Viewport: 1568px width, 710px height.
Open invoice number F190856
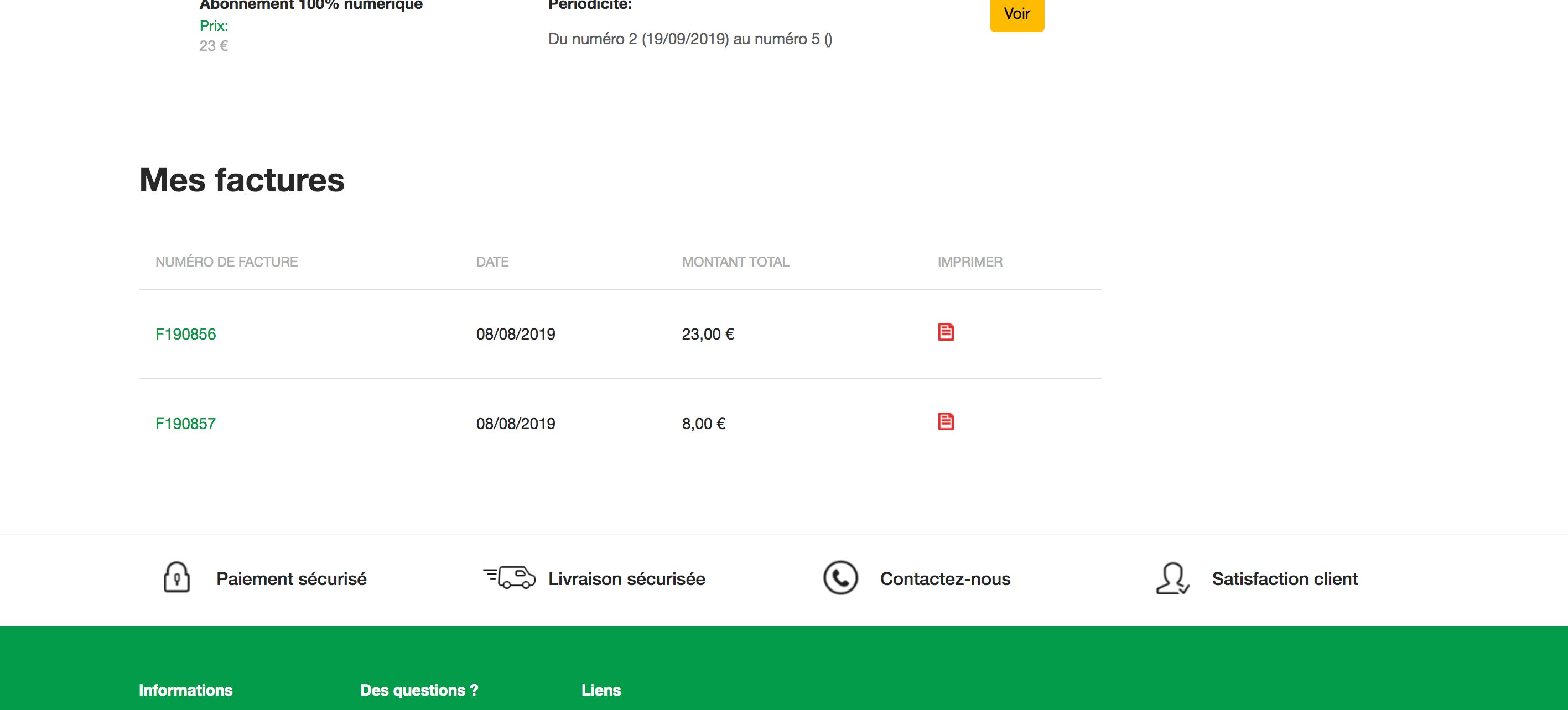[x=186, y=334]
